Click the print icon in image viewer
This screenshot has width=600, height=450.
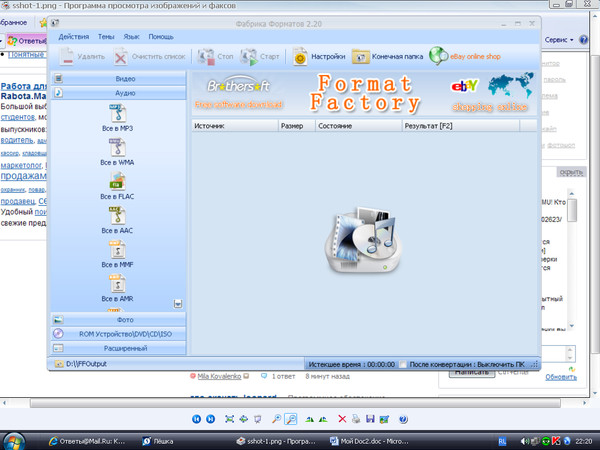[x=356, y=419]
